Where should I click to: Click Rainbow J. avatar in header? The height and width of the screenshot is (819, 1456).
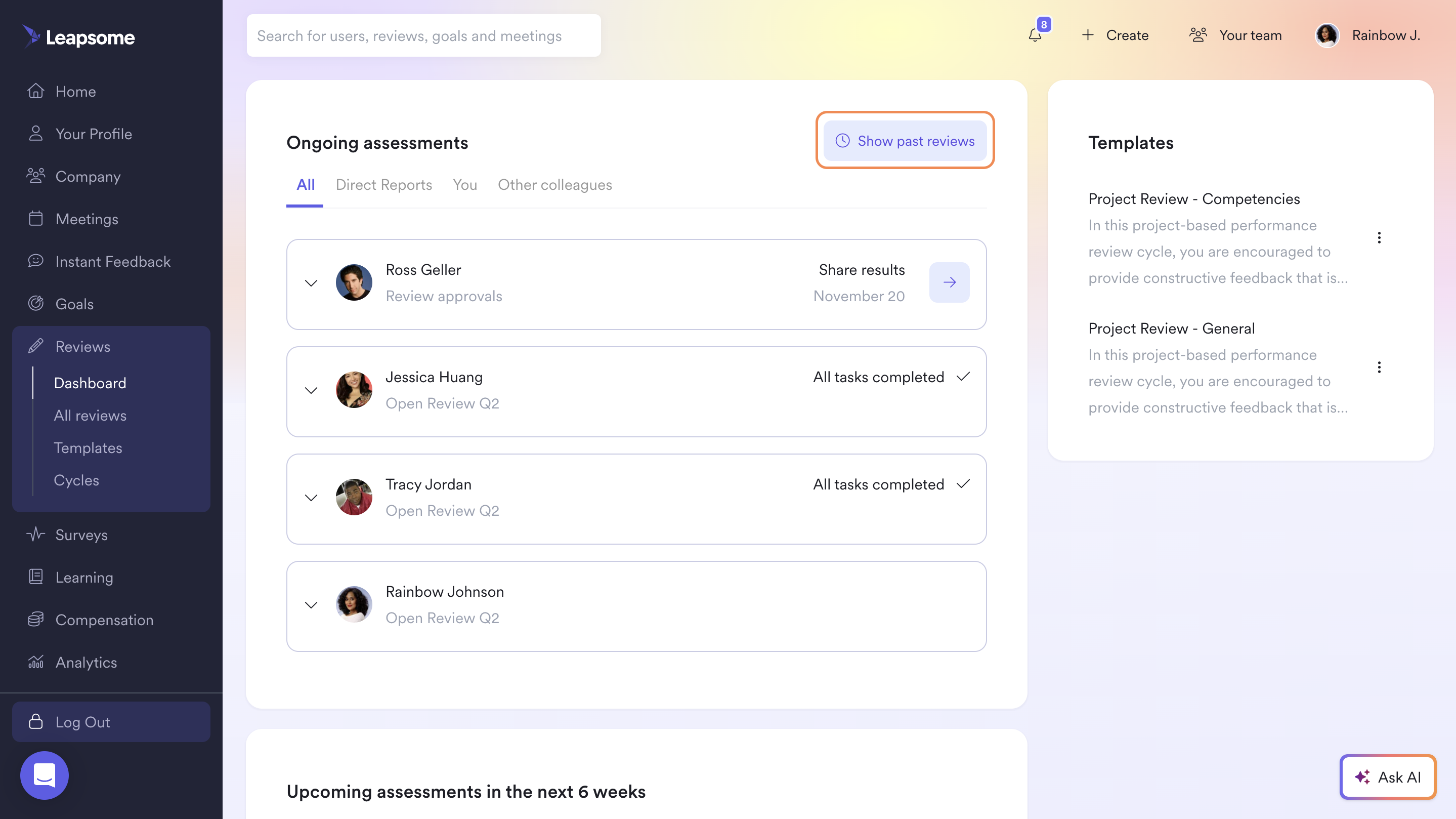[1326, 35]
